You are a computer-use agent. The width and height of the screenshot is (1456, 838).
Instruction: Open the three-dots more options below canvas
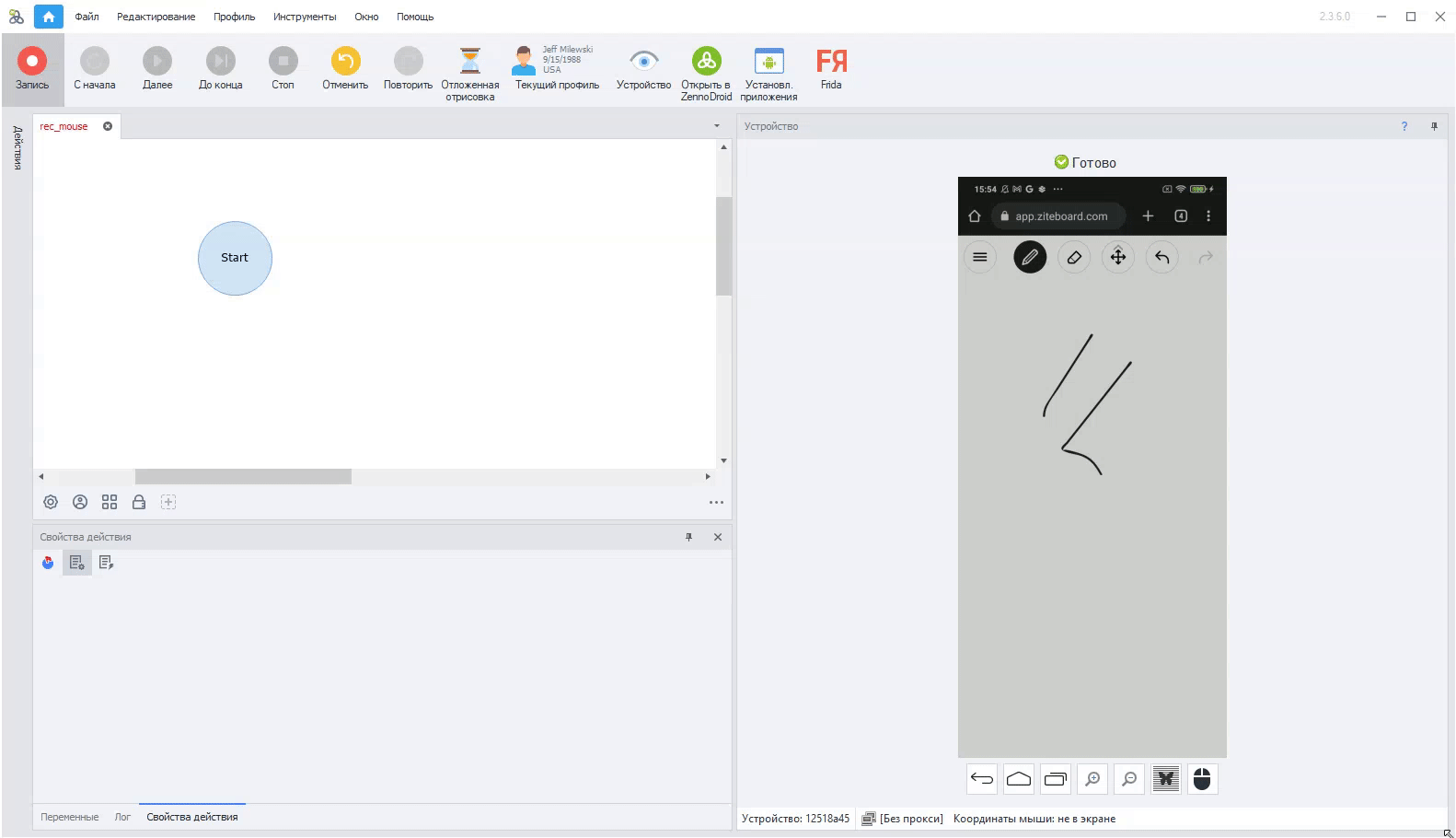point(716,502)
